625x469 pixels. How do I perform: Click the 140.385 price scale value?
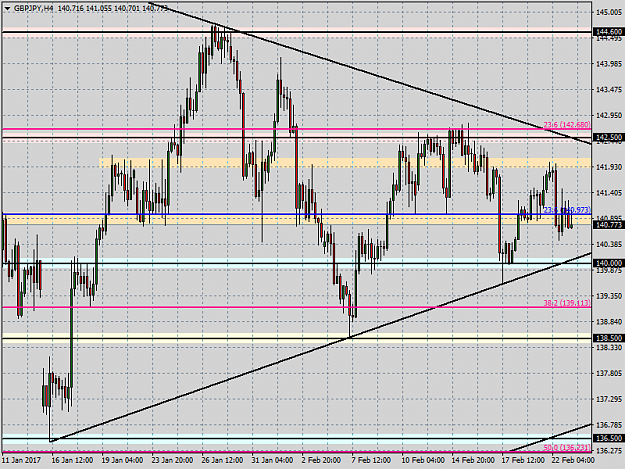609,244
